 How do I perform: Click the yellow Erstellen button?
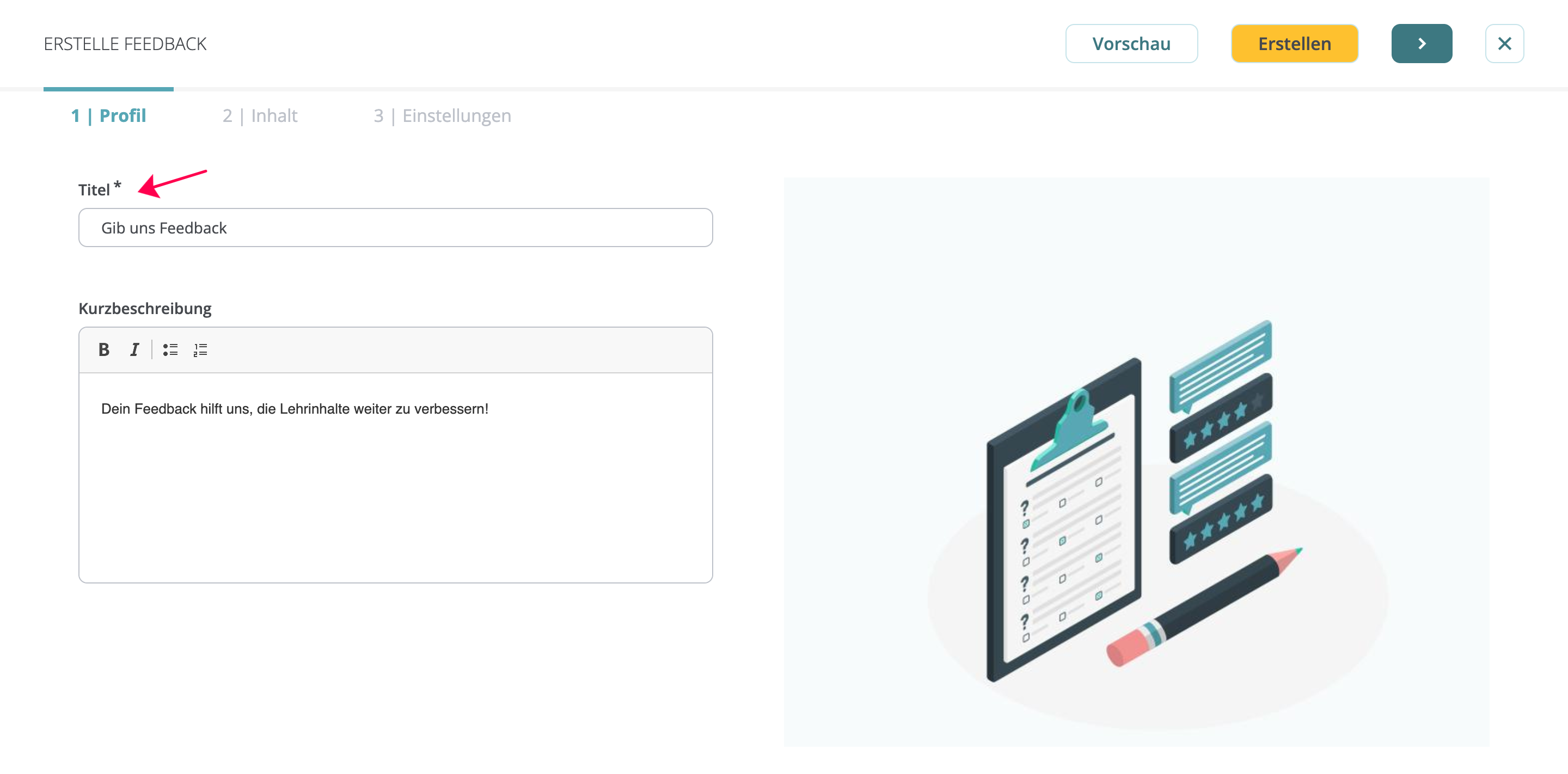pyautogui.click(x=1294, y=44)
